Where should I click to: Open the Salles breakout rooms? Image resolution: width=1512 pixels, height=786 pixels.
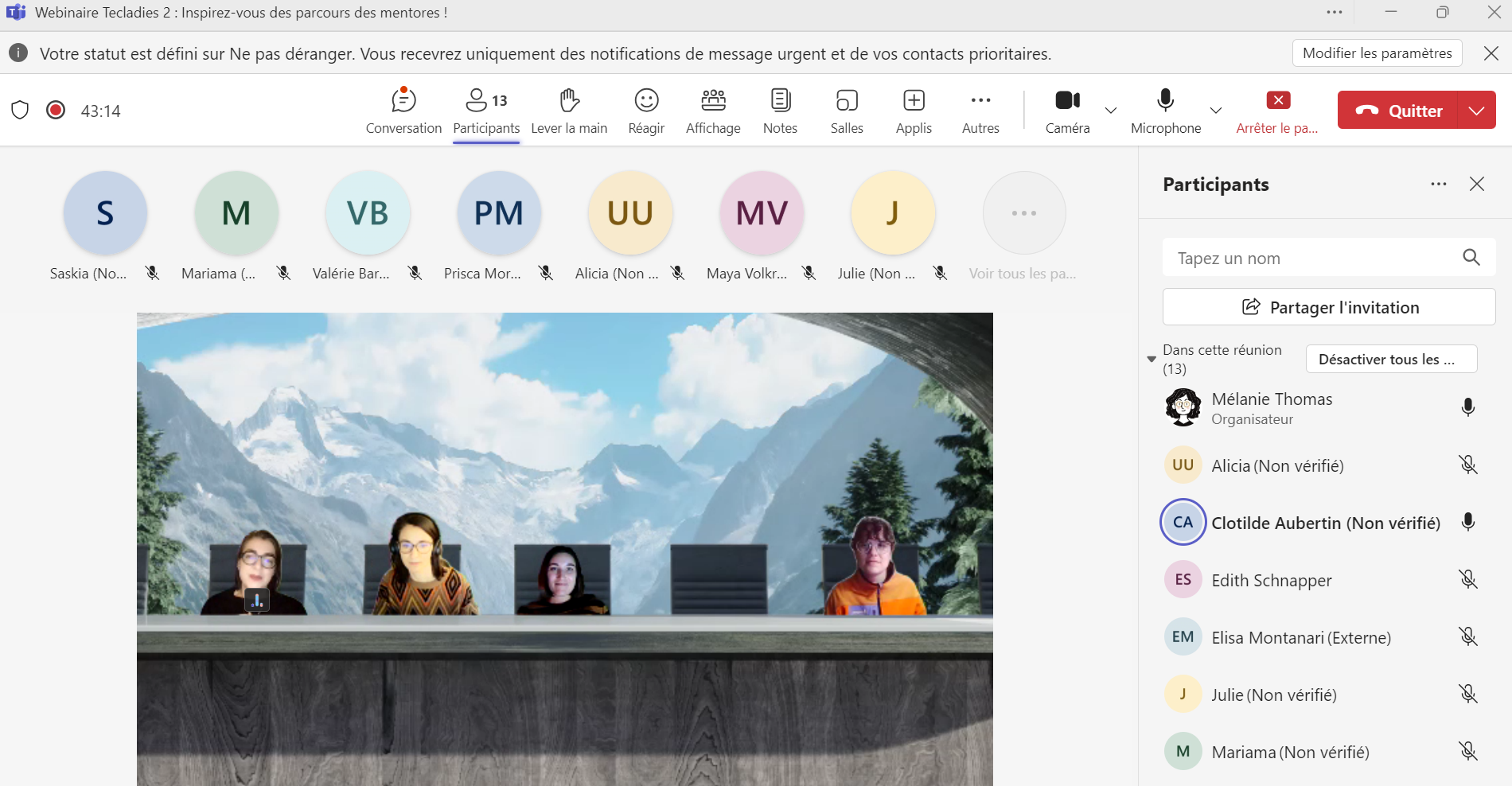click(847, 111)
